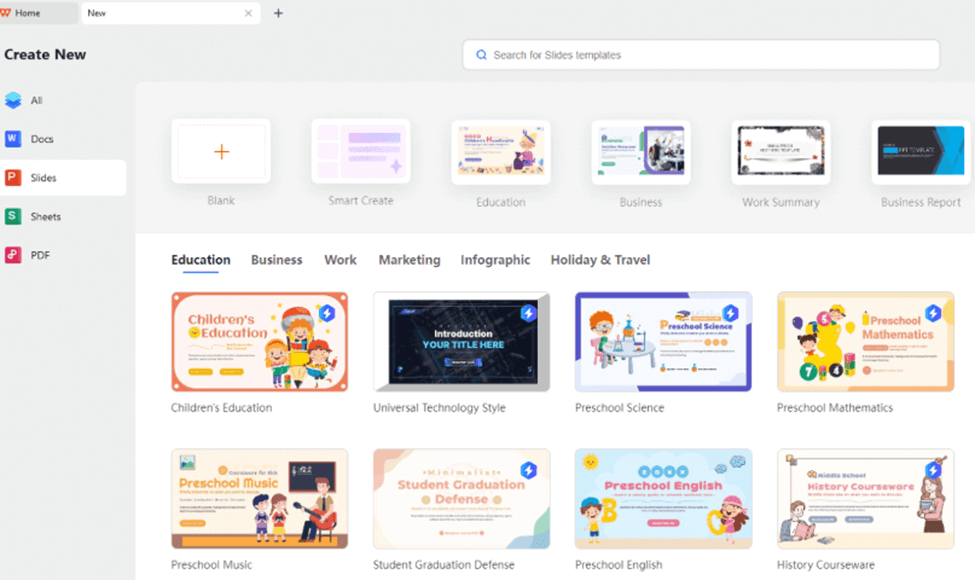Open a new tab with the plus button
The height and width of the screenshot is (580, 975).
tap(278, 13)
